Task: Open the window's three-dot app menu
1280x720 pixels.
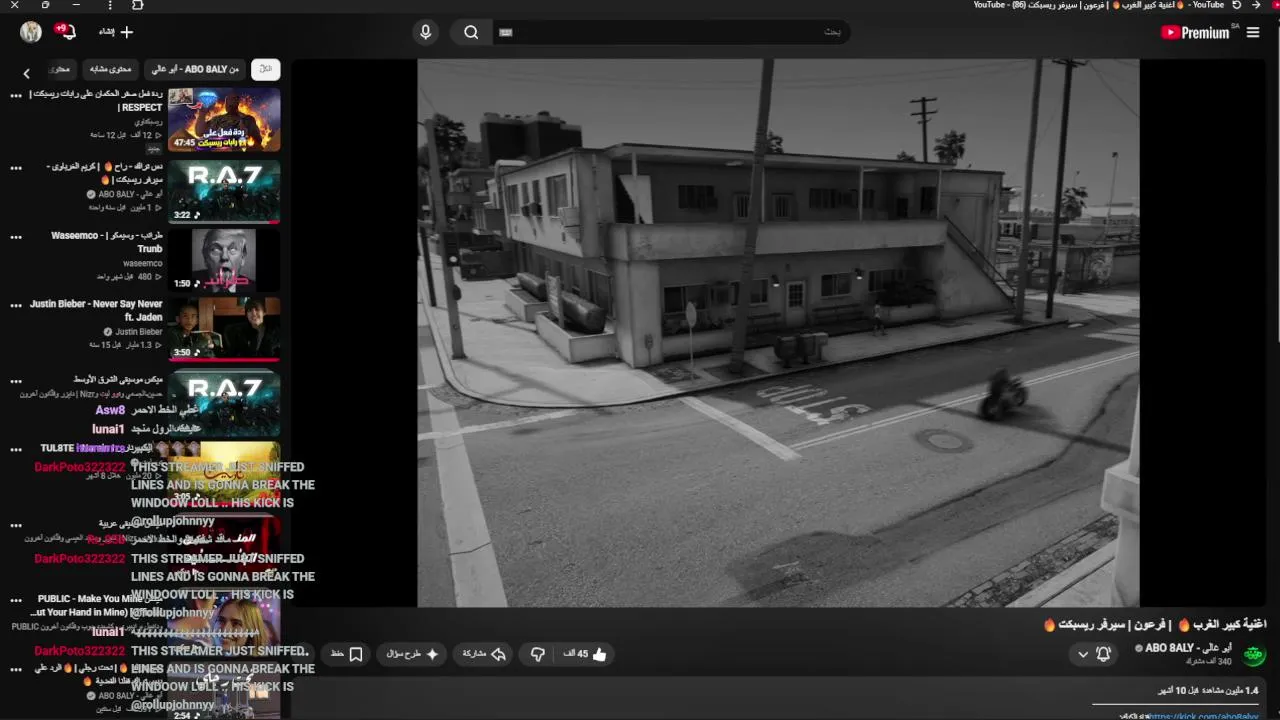Action: click(x=110, y=5)
